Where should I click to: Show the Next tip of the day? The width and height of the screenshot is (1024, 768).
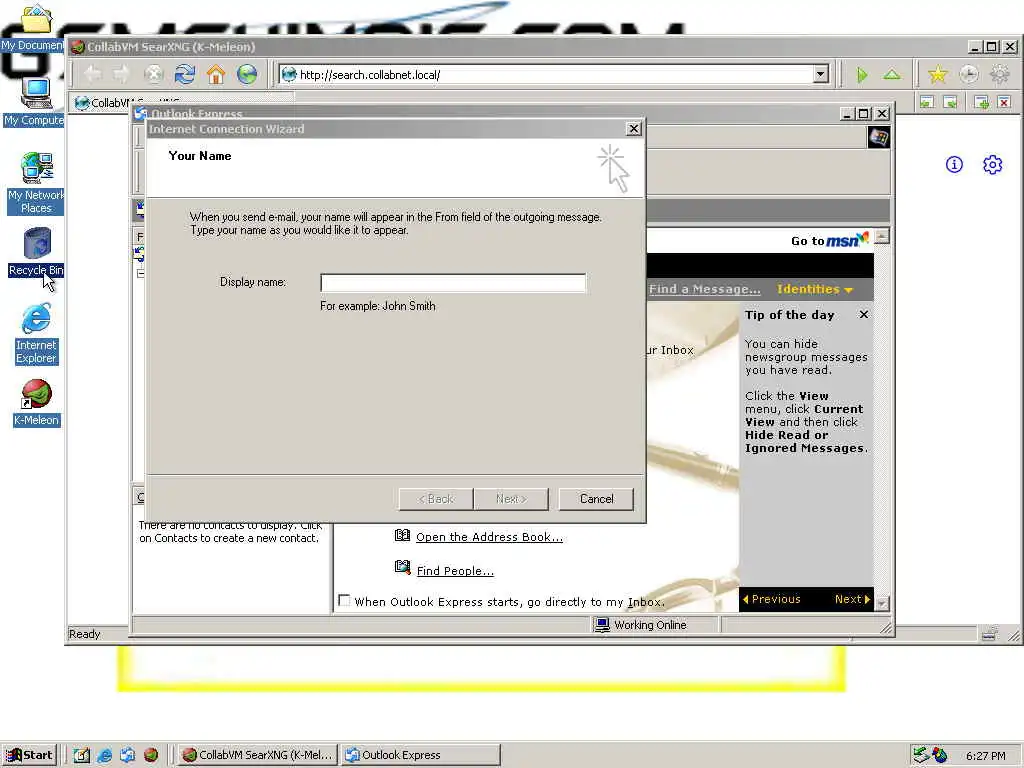coord(852,599)
